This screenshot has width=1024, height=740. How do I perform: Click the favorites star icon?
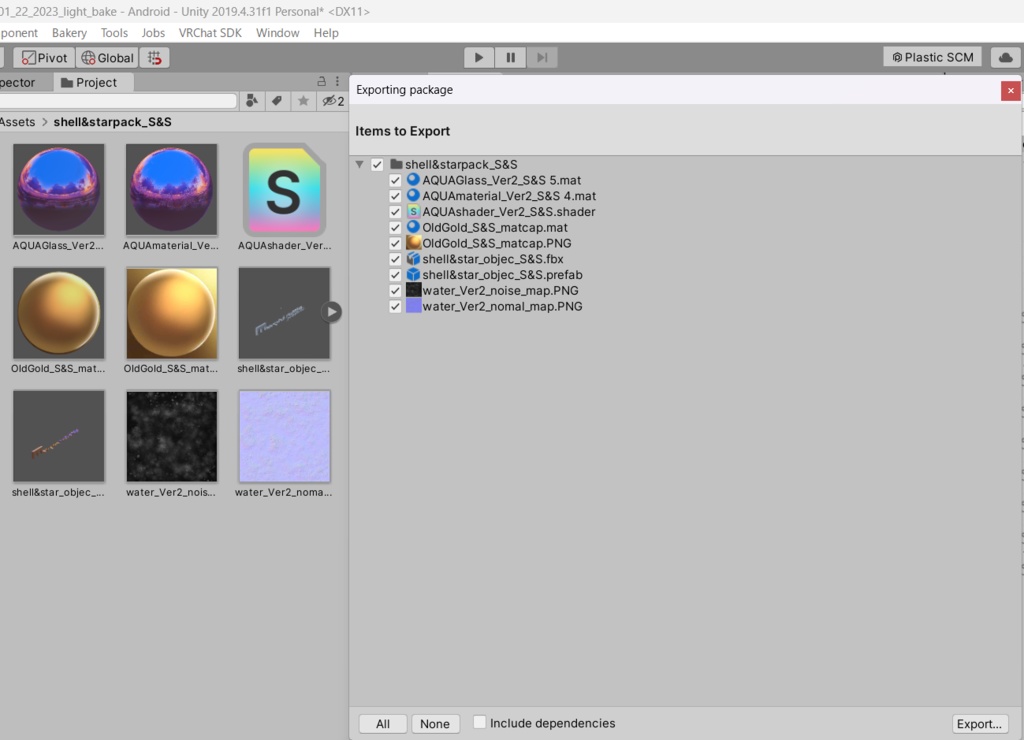tap(303, 101)
